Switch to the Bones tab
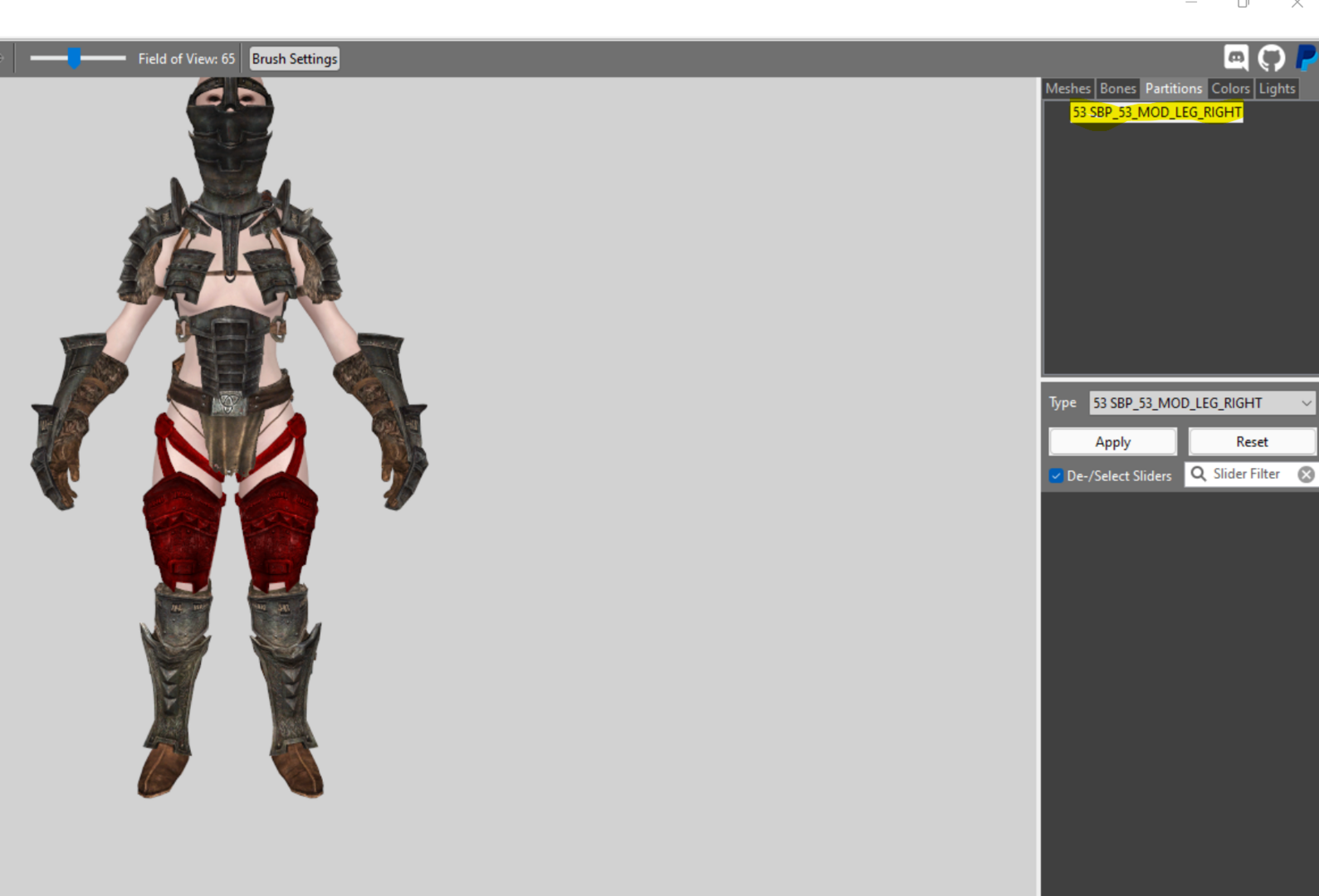This screenshot has width=1319, height=896. pos(1117,89)
